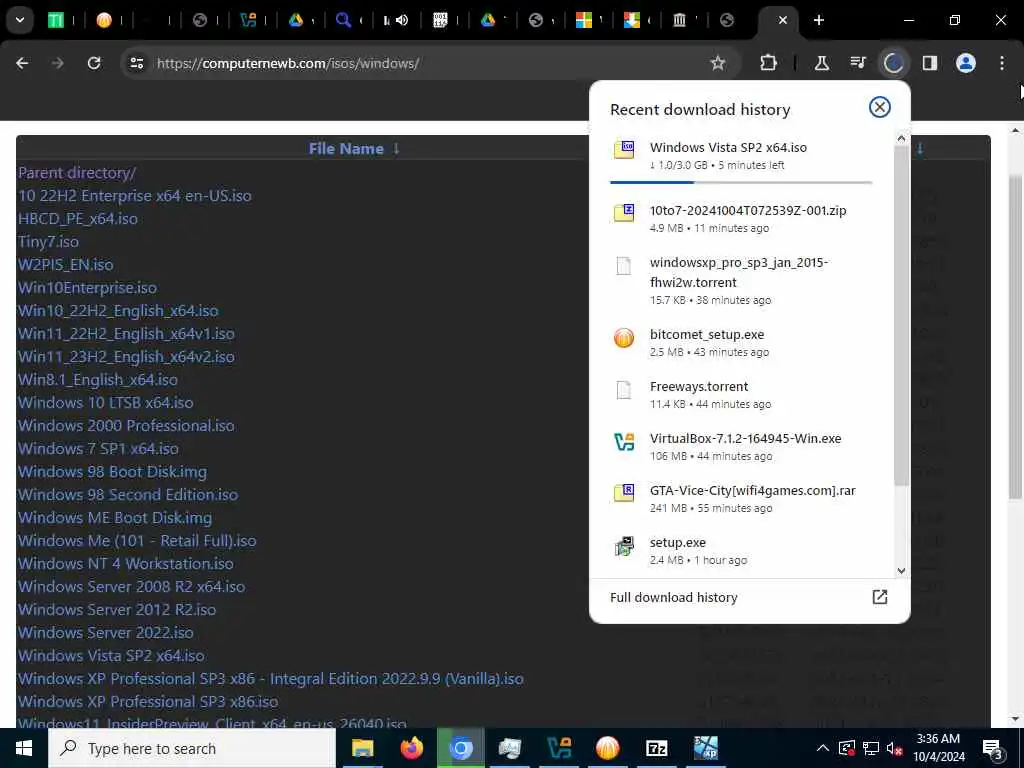
Task: Open site information icon in address bar
Action: coord(137,63)
